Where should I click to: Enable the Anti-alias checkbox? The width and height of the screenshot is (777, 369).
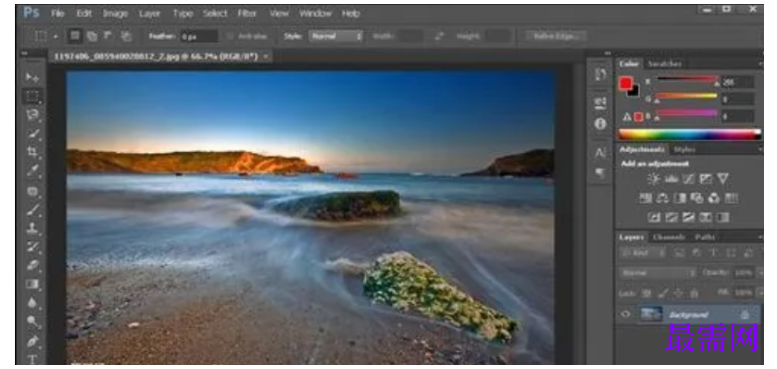229,36
